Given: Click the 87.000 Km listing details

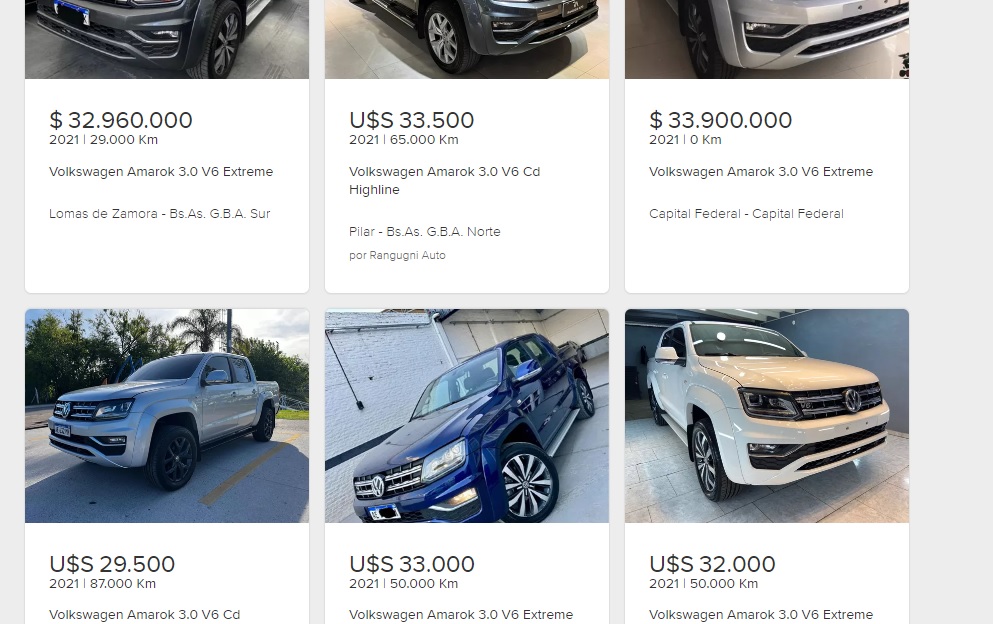Looking at the screenshot, I should [103, 583].
